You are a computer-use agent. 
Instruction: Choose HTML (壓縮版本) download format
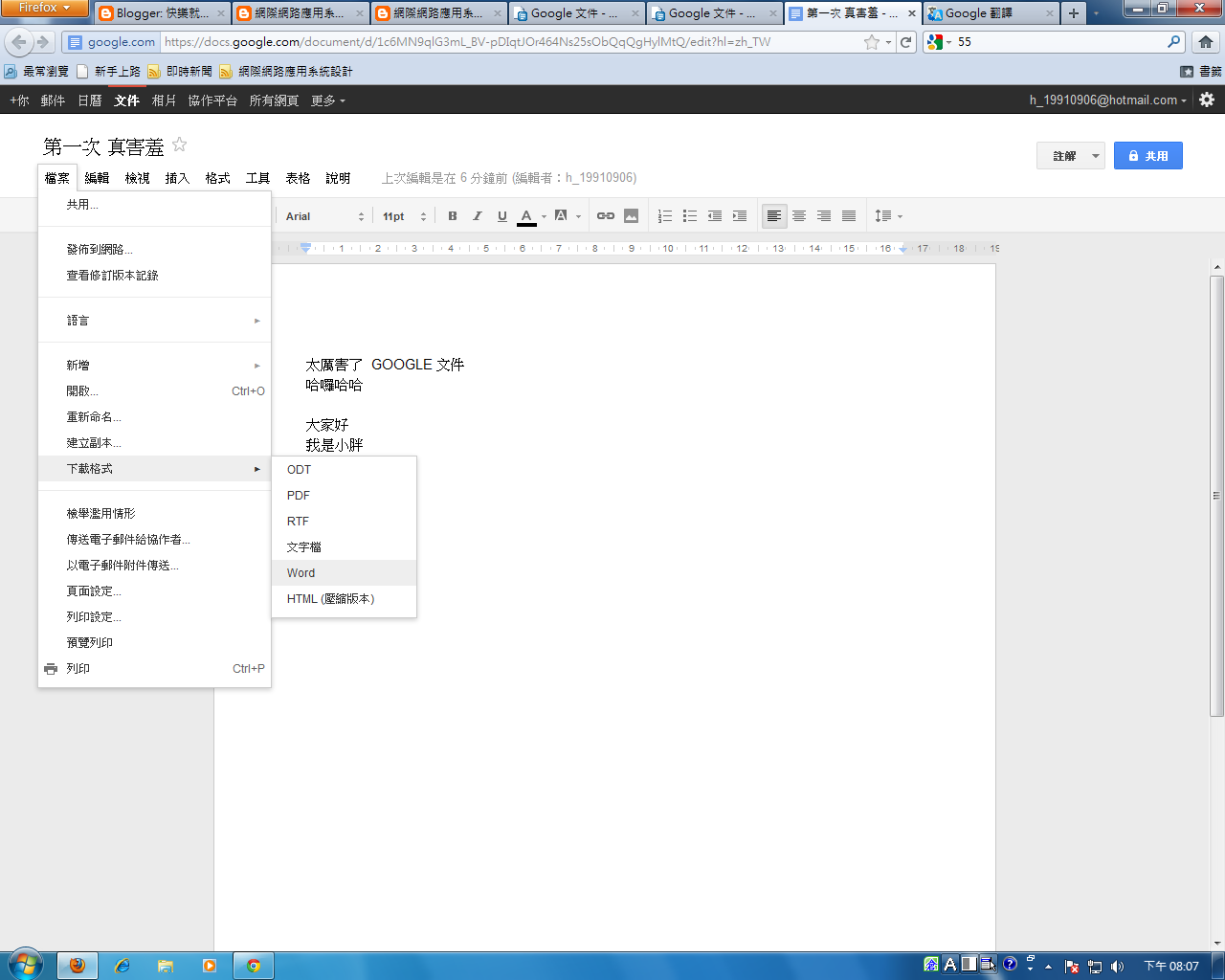pyautogui.click(x=345, y=599)
